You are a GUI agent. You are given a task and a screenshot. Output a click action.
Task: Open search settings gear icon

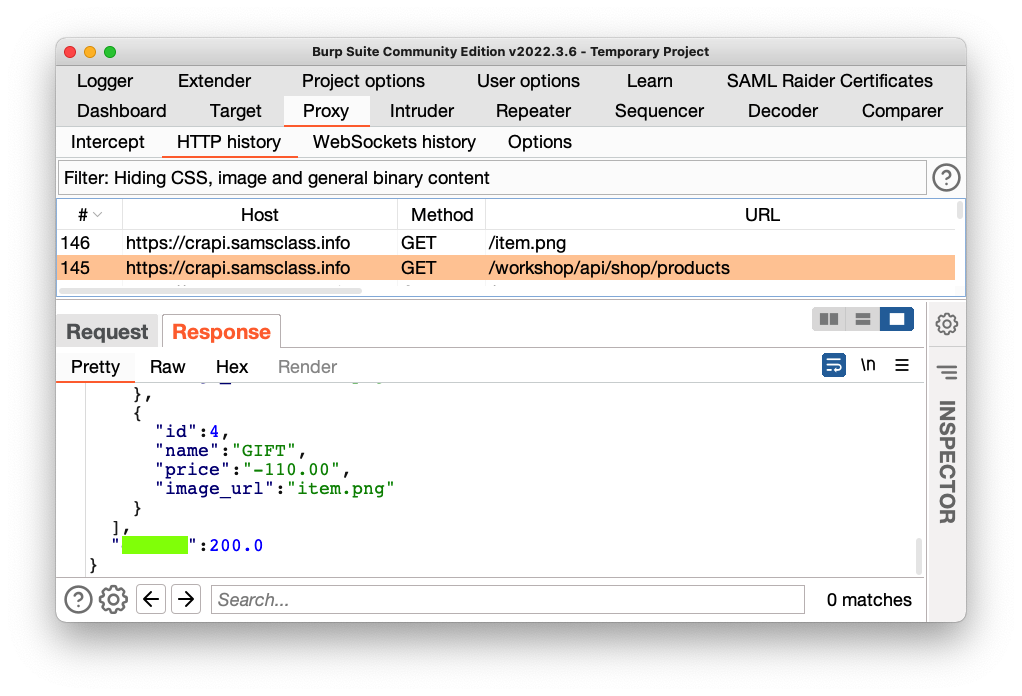tap(114, 600)
